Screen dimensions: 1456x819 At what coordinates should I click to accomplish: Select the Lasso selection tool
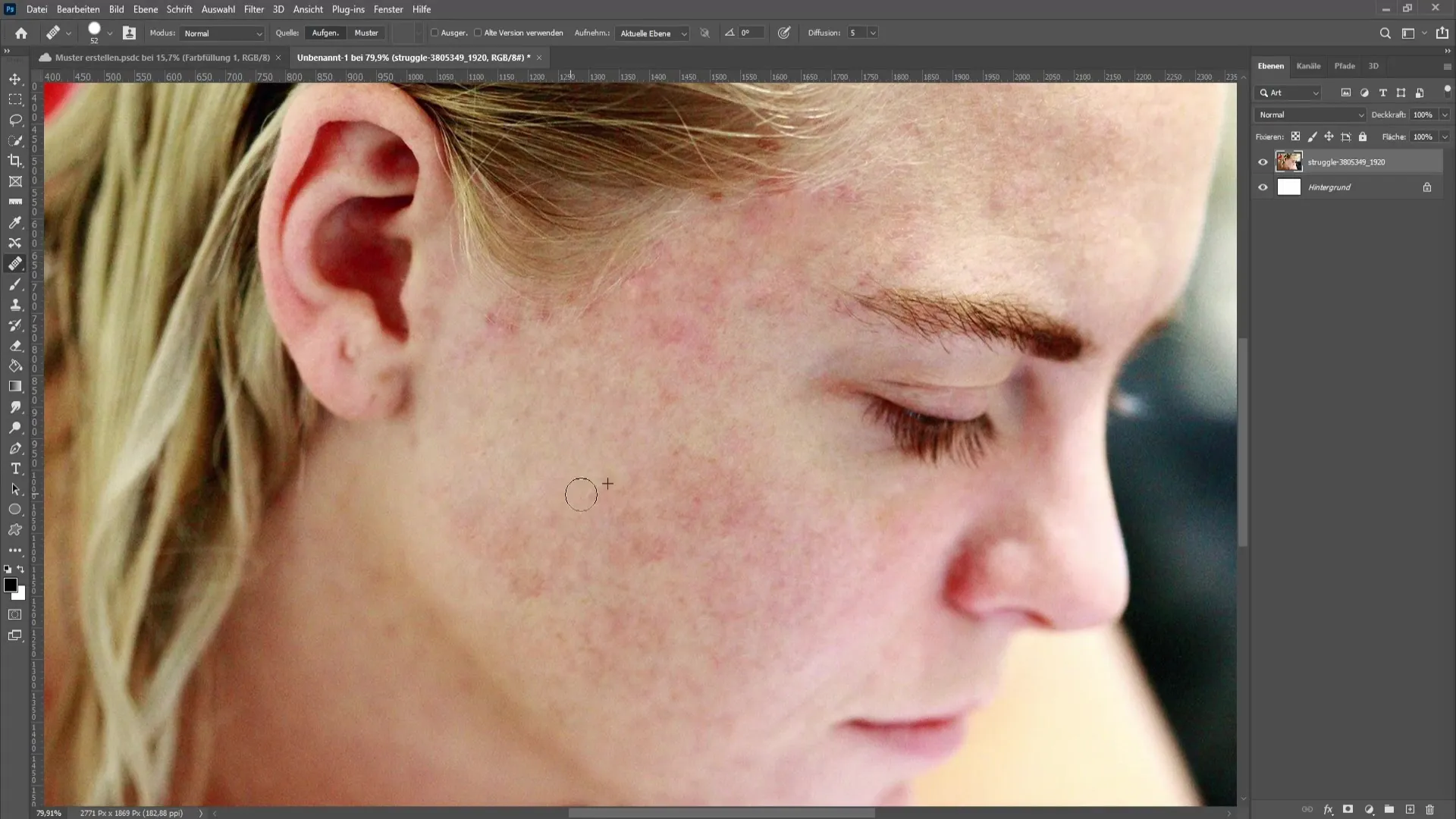15,119
